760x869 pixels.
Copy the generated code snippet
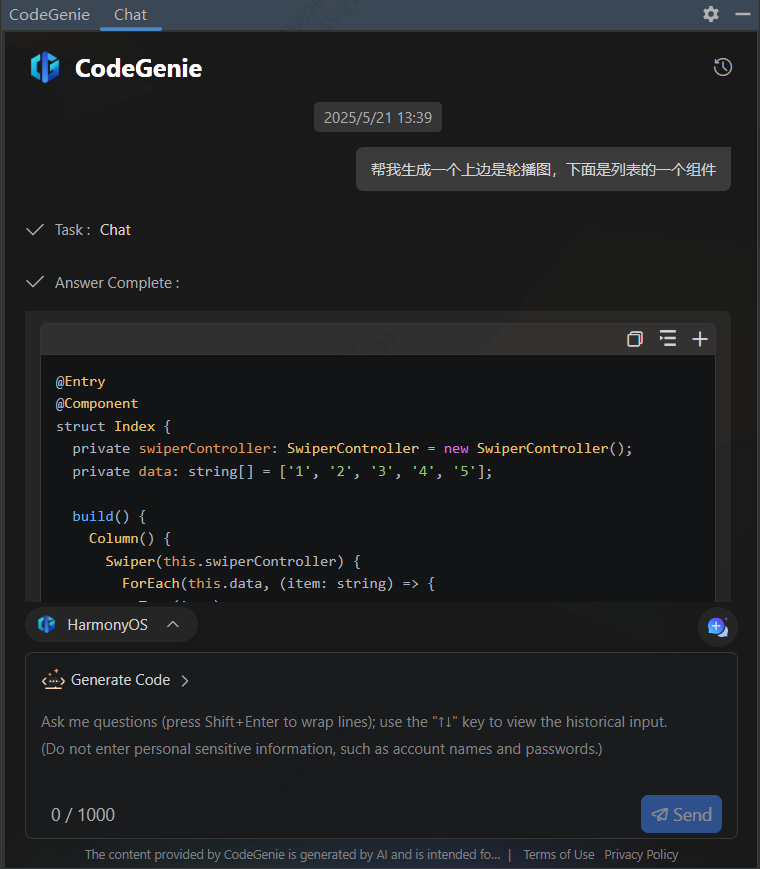point(635,339)
